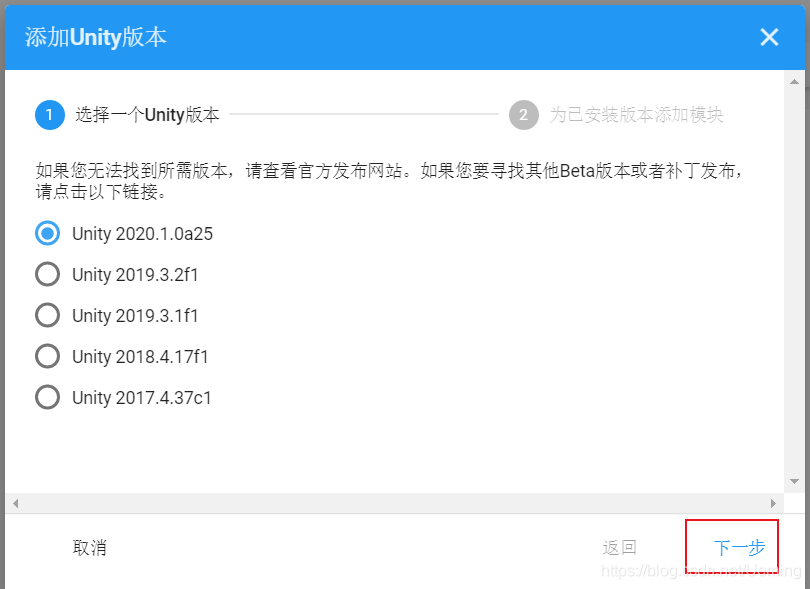
Task: Pick the Unity 2019.3.1f1 version
Action: pyautogui.click(x=48, y=315)
